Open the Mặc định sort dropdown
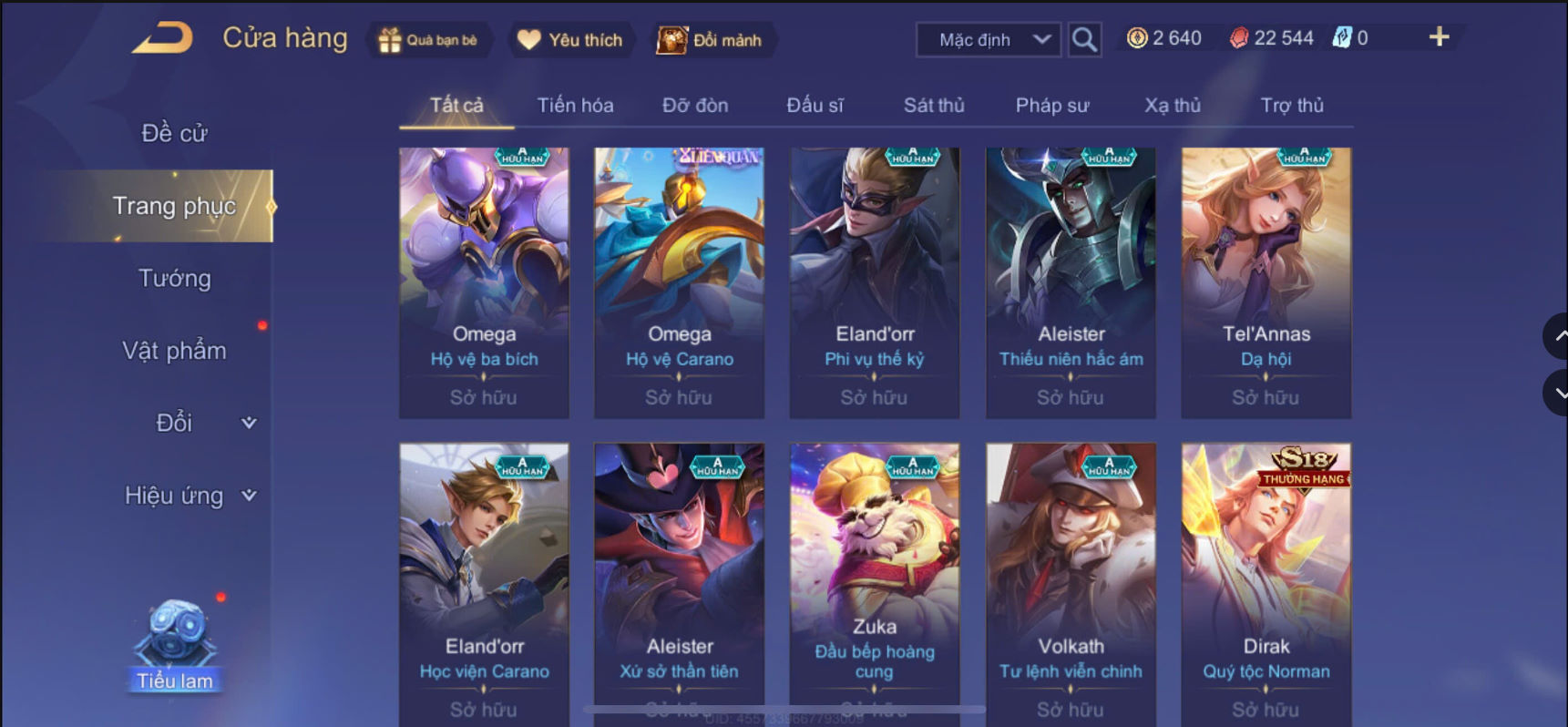The height and width of the screenshot is (727, 1568). click(x=989, y=40)
